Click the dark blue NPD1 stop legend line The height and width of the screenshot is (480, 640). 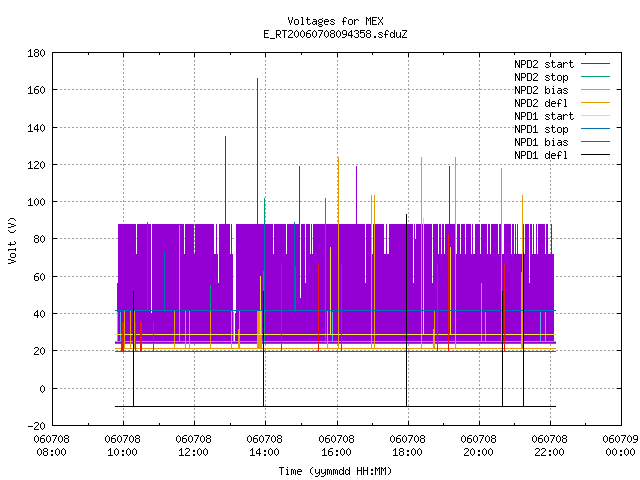click(x=596, y=129)
